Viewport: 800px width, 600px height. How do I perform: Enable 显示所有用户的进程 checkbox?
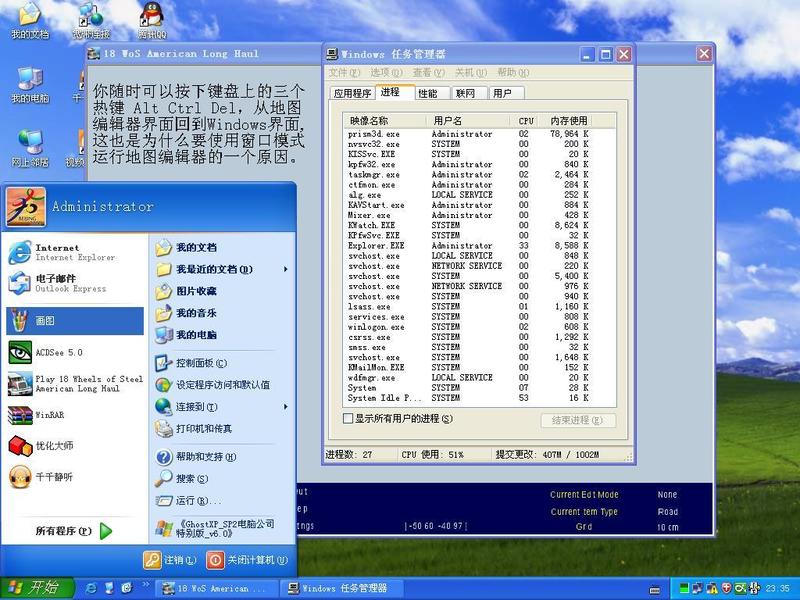[348, 419]
